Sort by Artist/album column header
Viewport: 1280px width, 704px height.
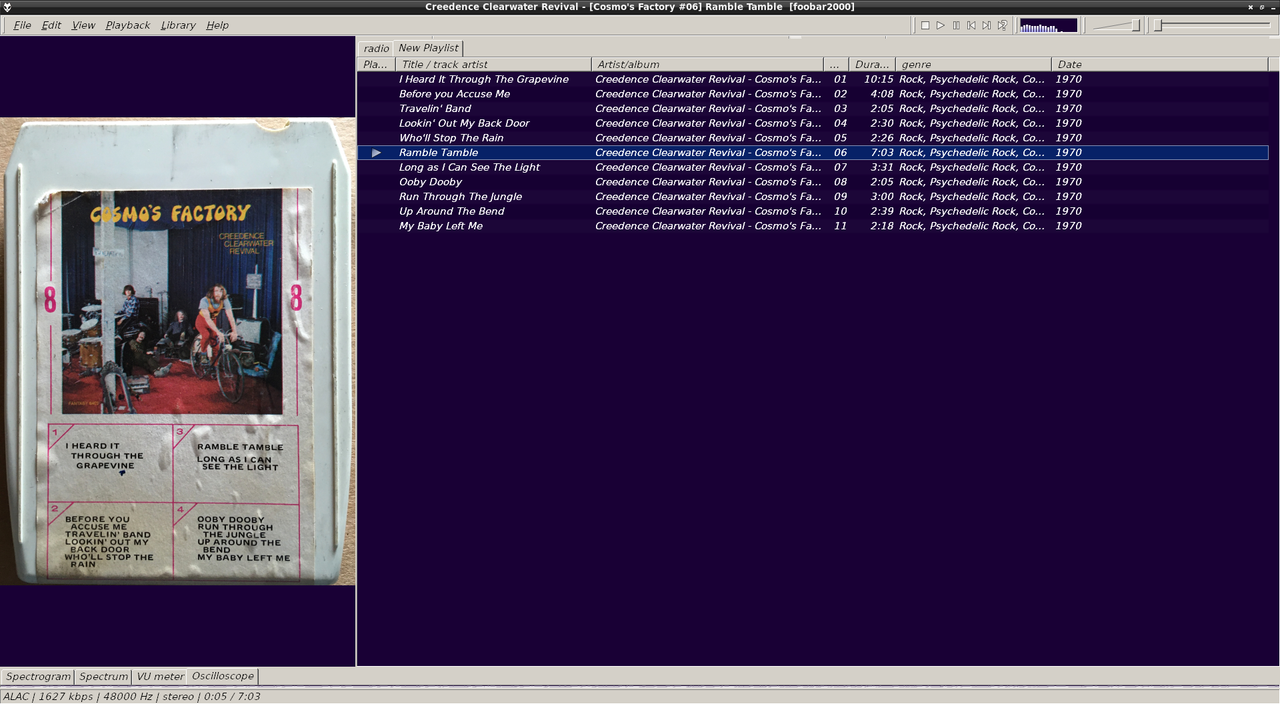coord(707,64)
